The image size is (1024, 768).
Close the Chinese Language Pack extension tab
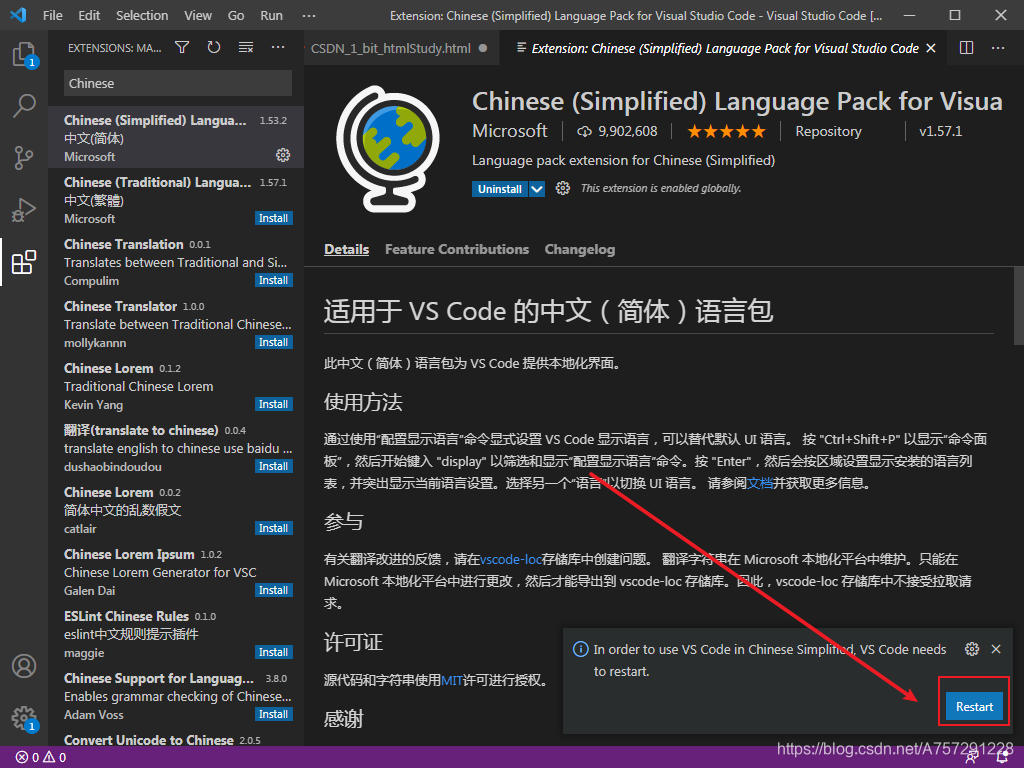point(931,48)
